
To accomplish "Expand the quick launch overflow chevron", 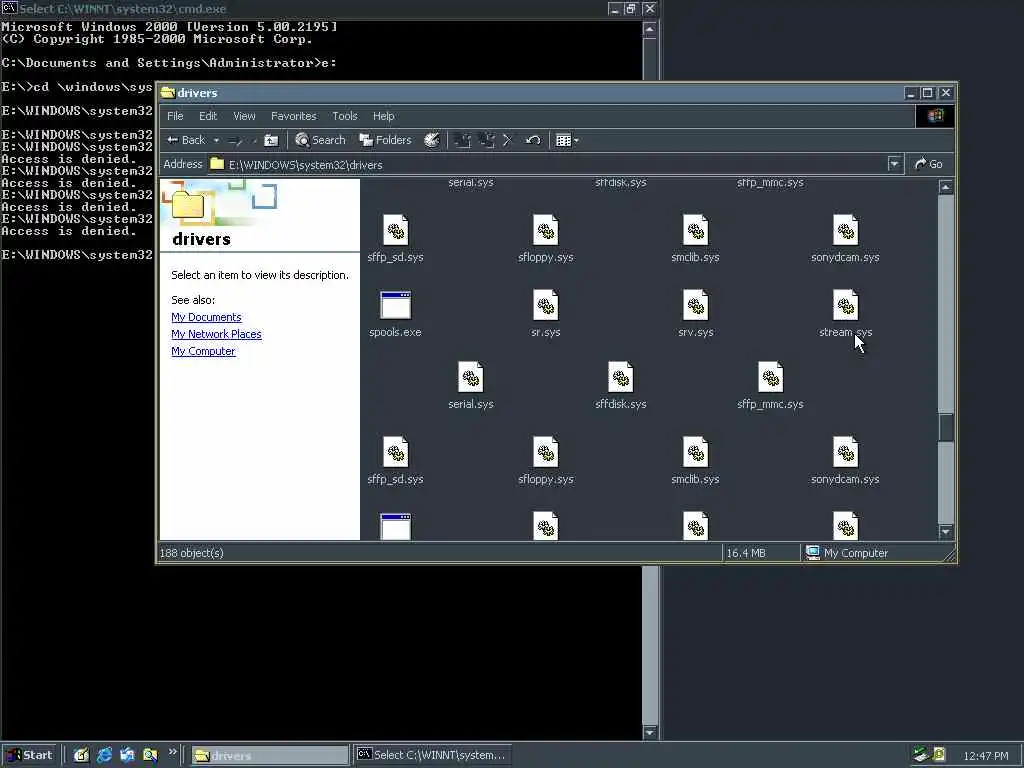I will click(x=172, y=752).
